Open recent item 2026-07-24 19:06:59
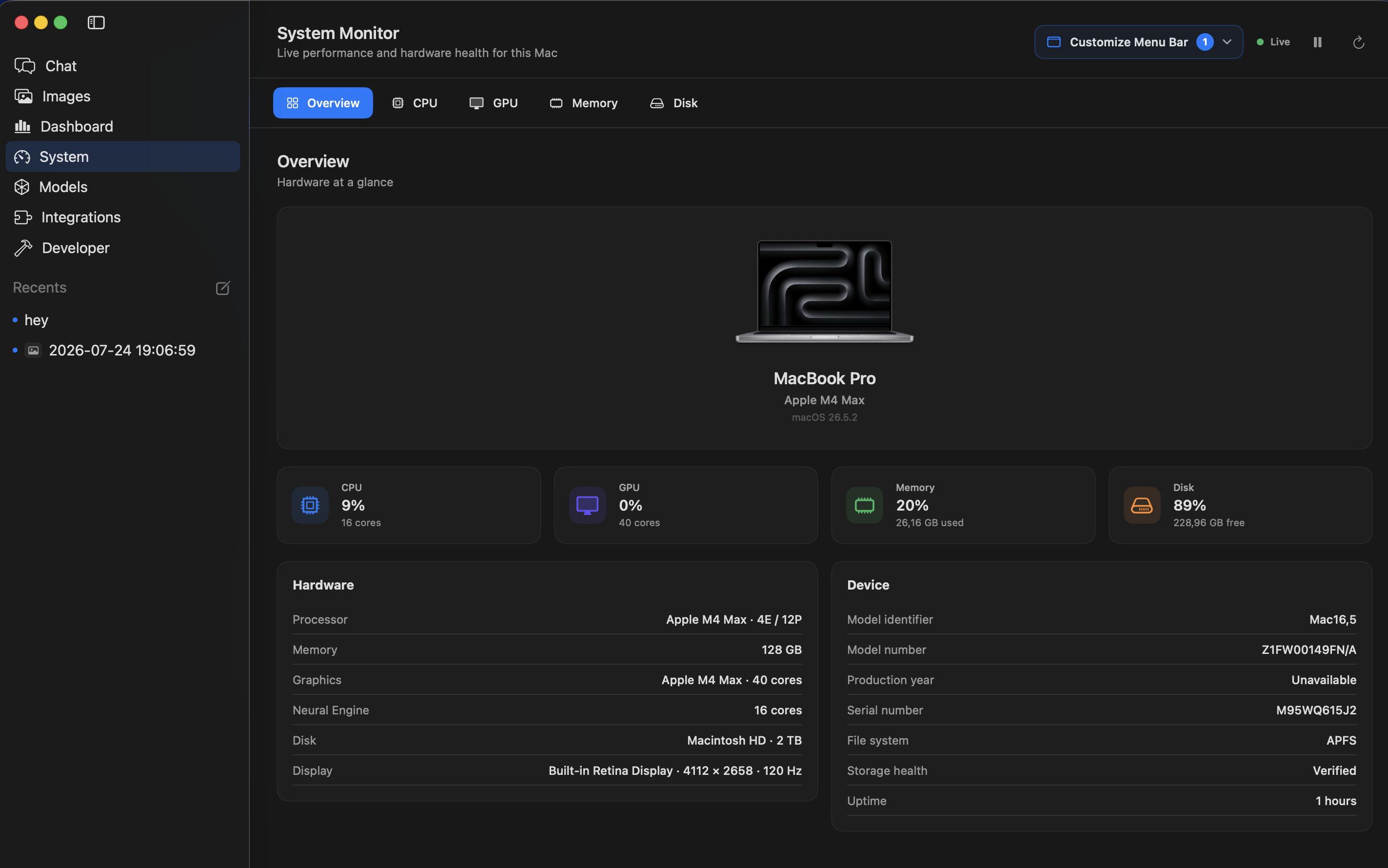Image resolution: width=1388 pixels, height=868 pixels. (122, 350)
